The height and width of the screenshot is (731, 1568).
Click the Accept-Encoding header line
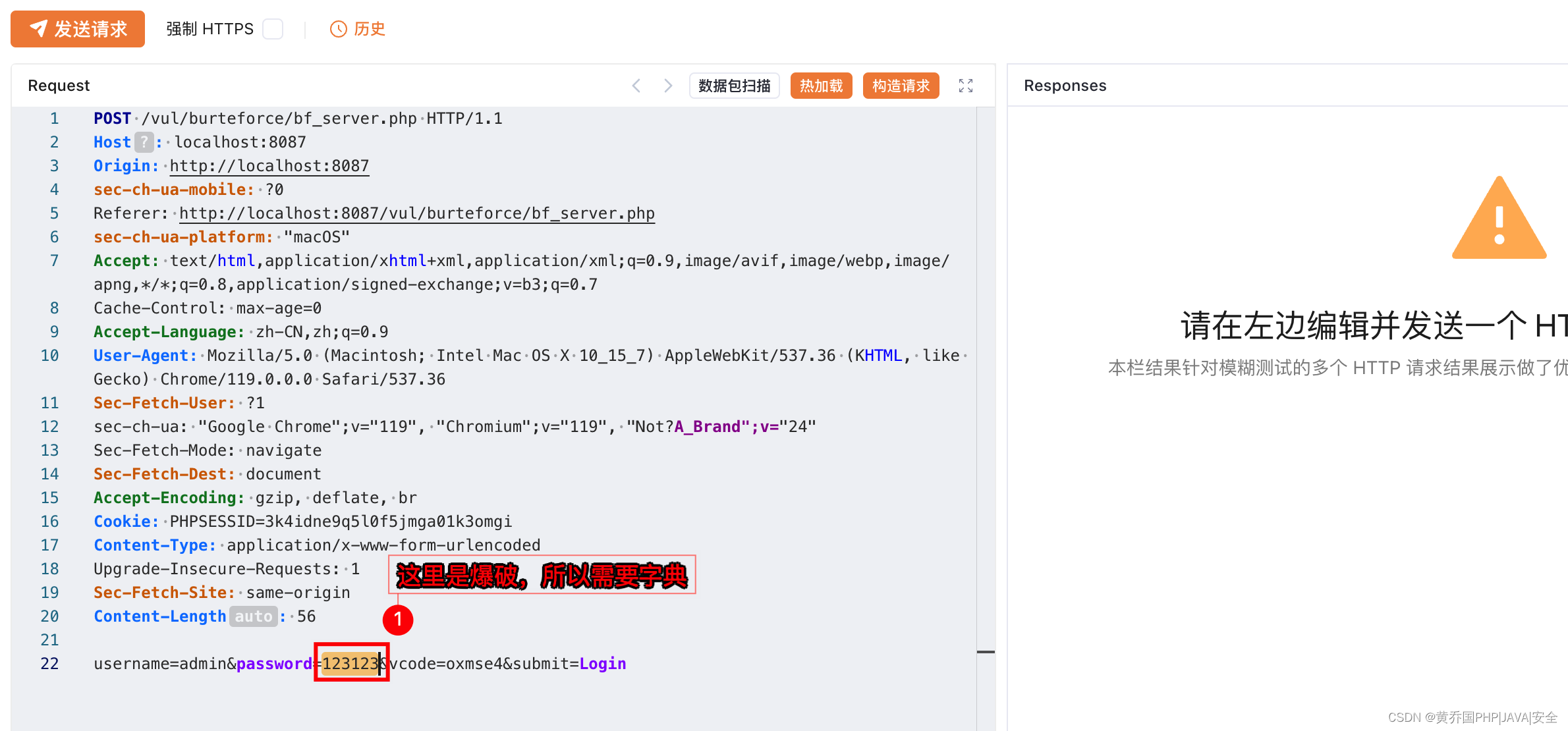coord(255,498)
